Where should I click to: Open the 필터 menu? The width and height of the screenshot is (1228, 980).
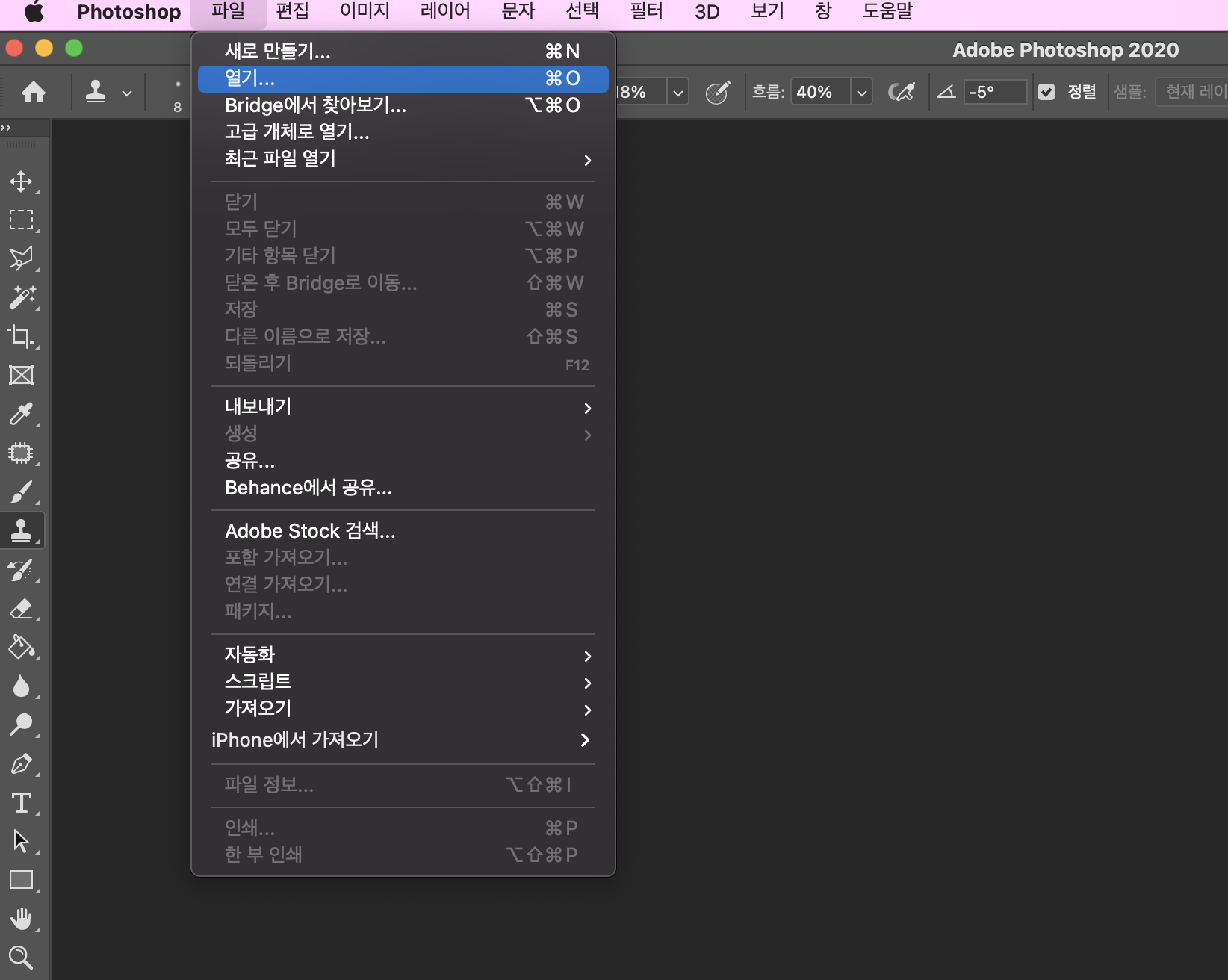pos(646,12)
